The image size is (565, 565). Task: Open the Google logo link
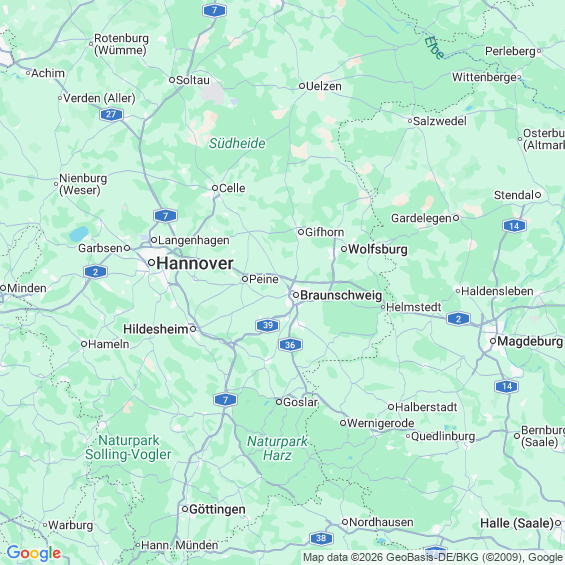(34, 553)
